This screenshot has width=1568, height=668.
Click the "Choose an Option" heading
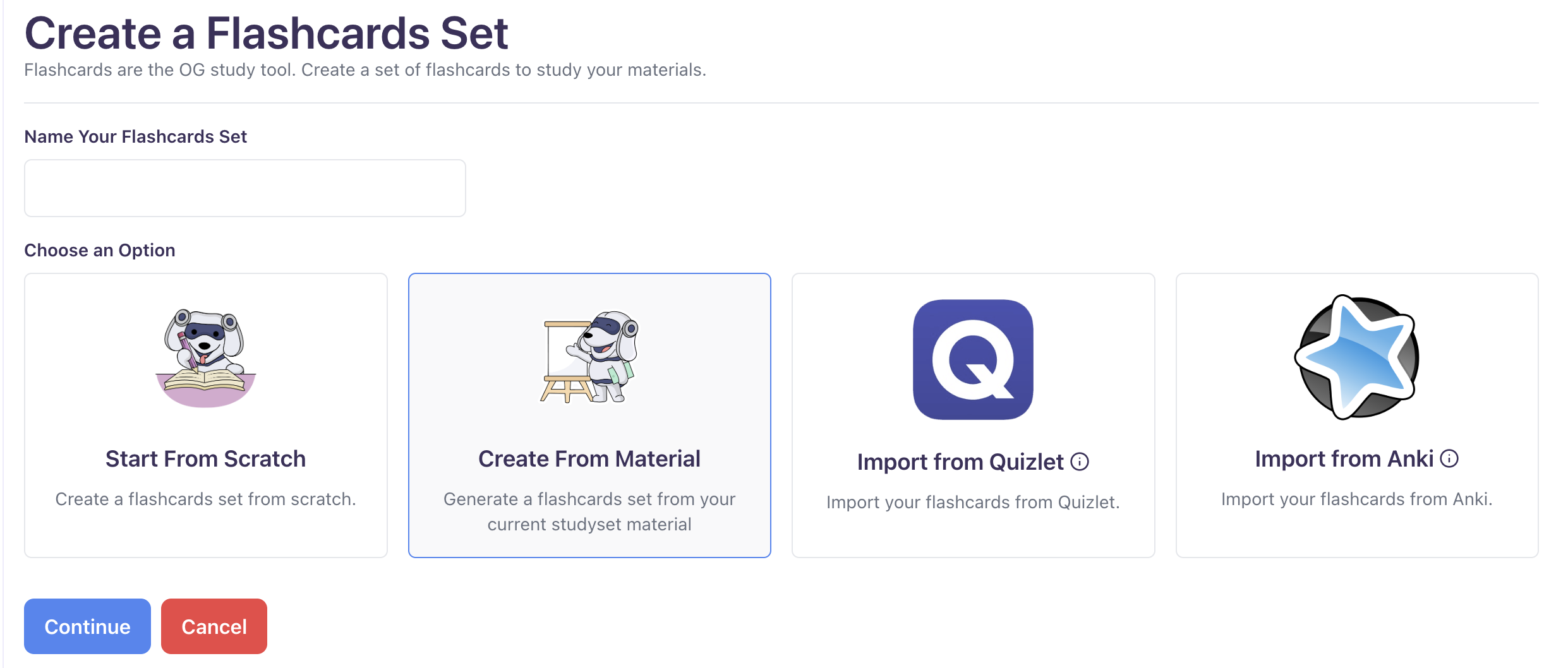99,249
